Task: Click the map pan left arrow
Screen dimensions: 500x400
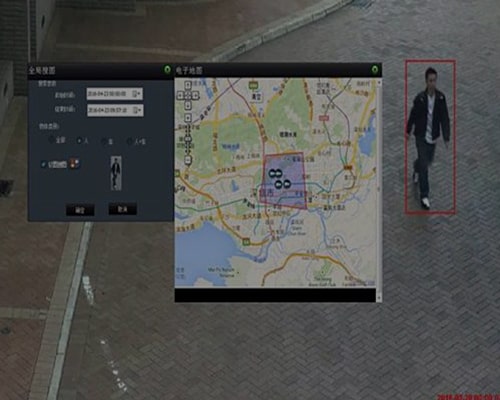Action: (180, 95)
